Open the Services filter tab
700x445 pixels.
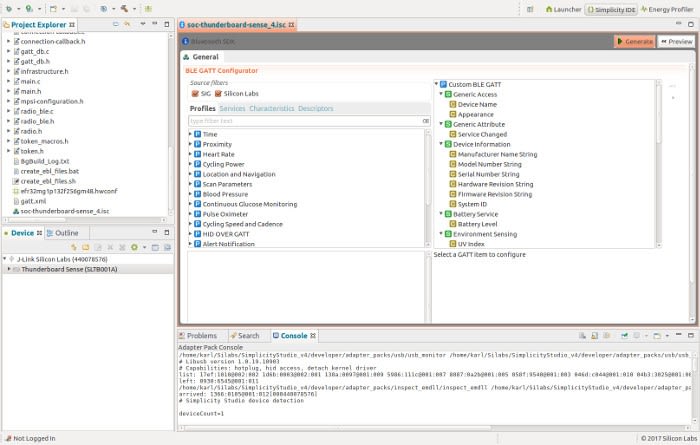(x=232, y=108)
